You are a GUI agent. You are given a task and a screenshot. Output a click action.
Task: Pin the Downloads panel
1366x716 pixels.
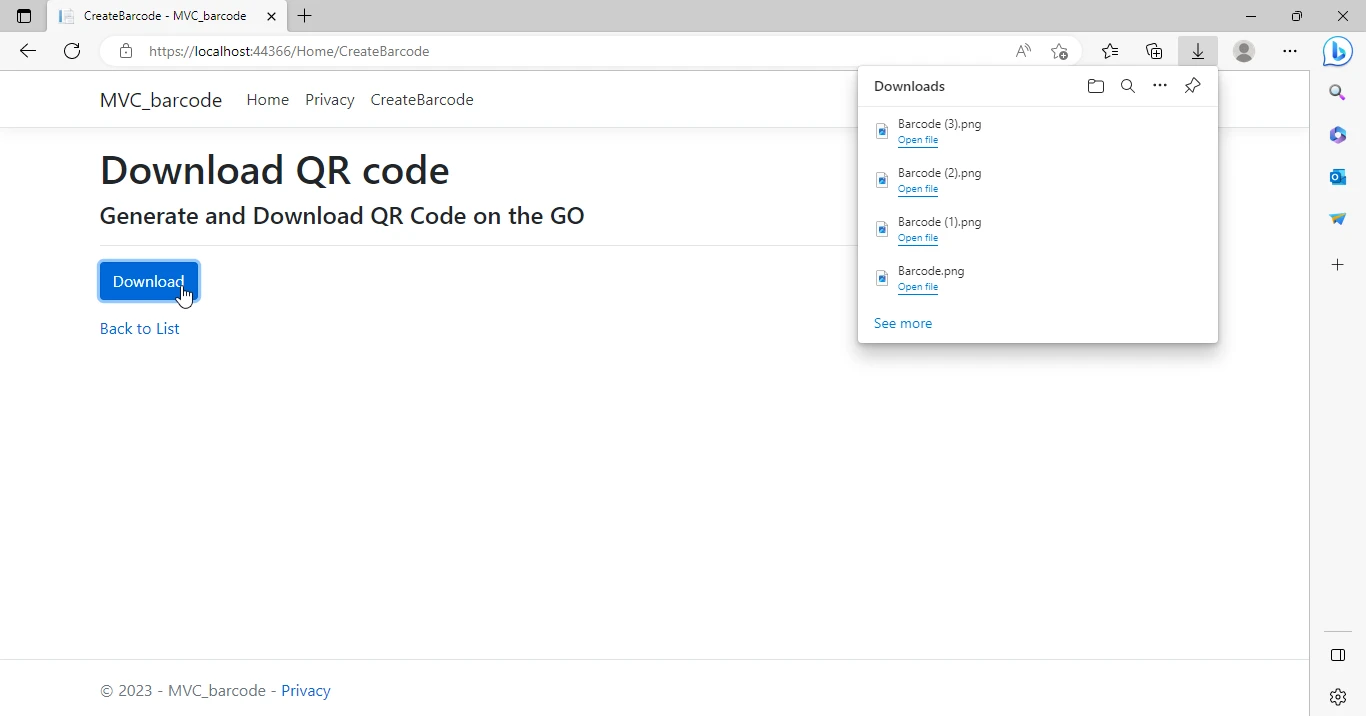point(1192,86)
